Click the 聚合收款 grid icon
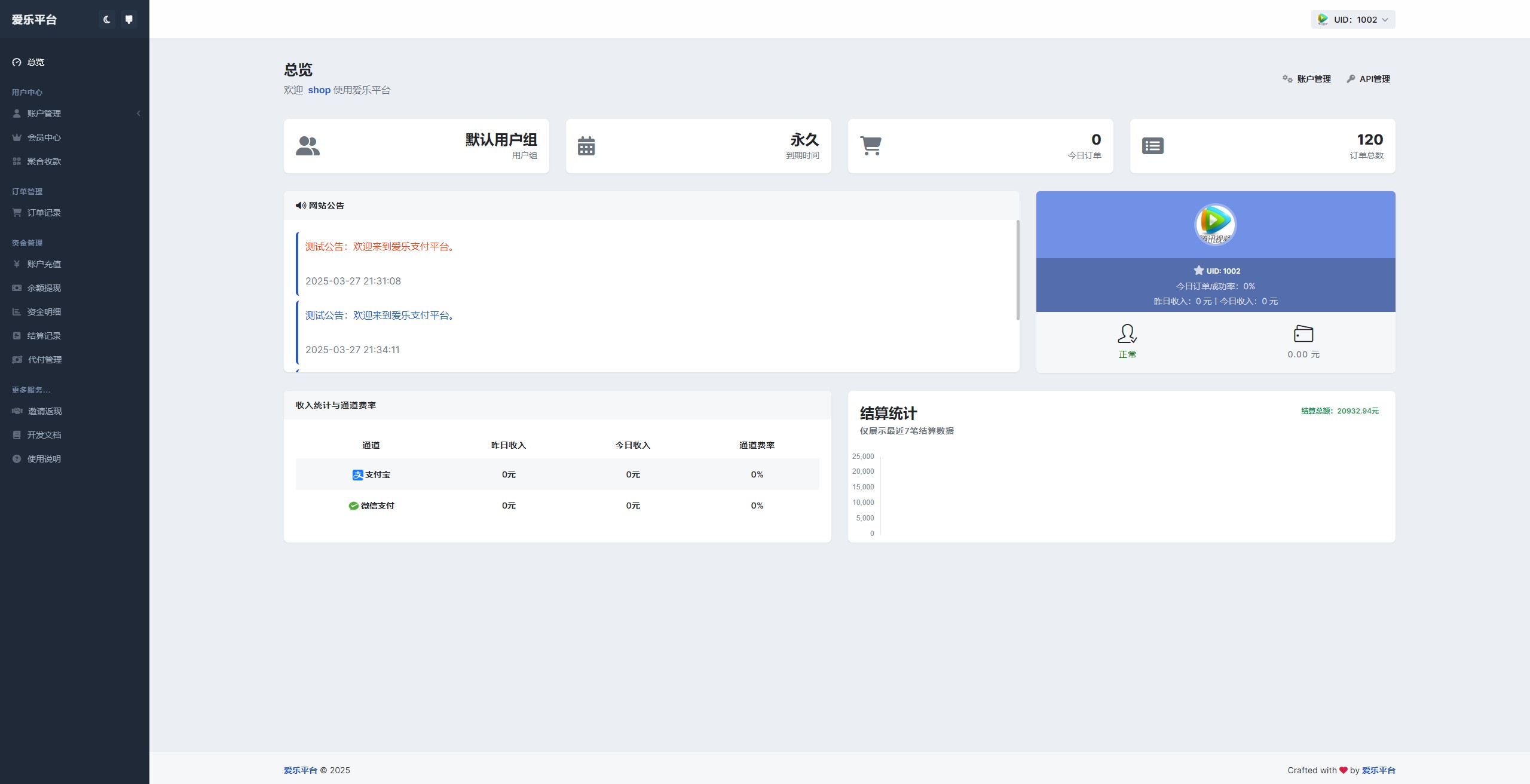Image resolution: width=1530 pixels, height=784 pixels. click(17, 161)
